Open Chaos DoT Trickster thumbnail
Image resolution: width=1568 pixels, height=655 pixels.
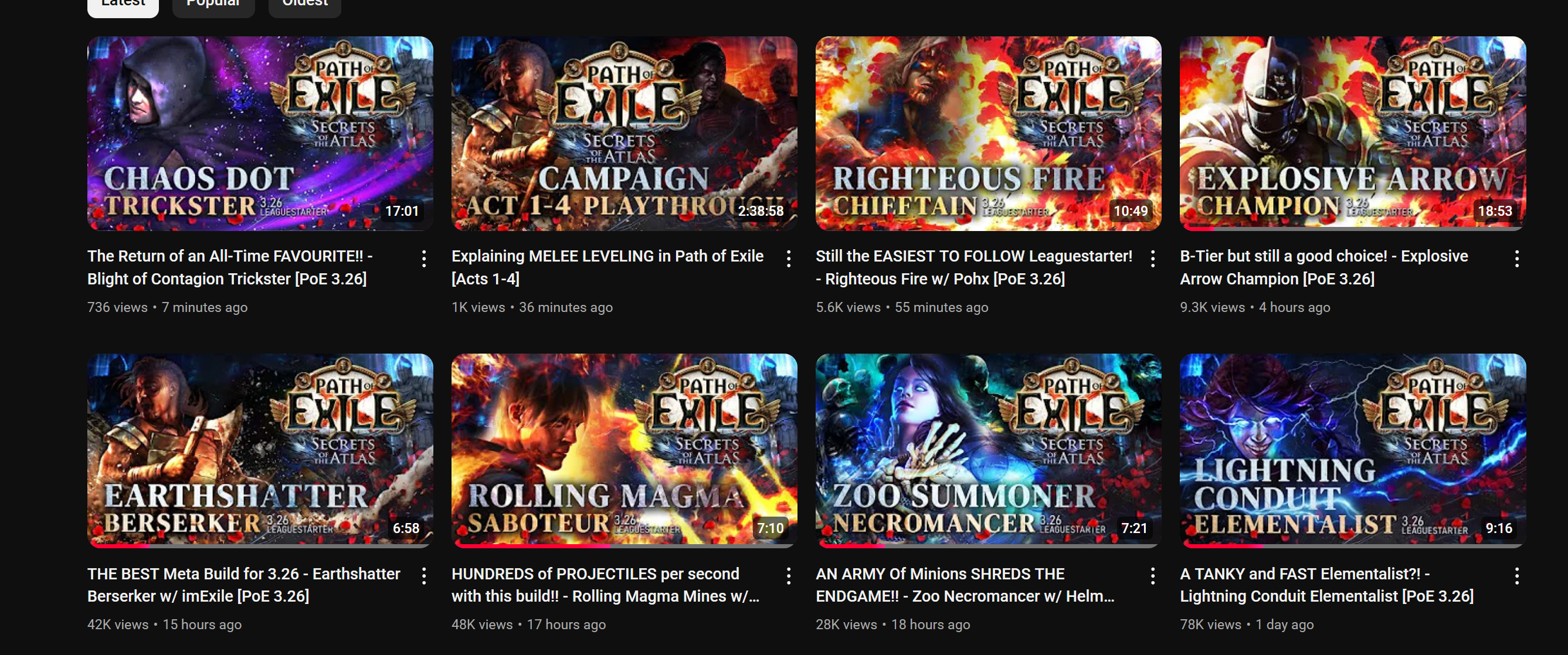pyautogui.click(x=260, y=133)
